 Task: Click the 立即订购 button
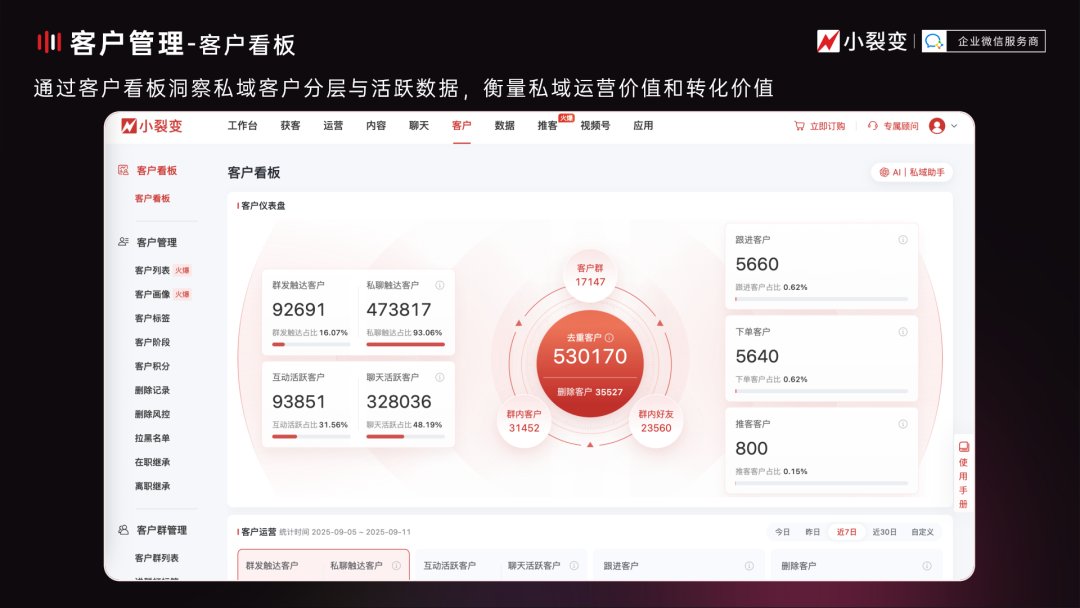[830, 126]
